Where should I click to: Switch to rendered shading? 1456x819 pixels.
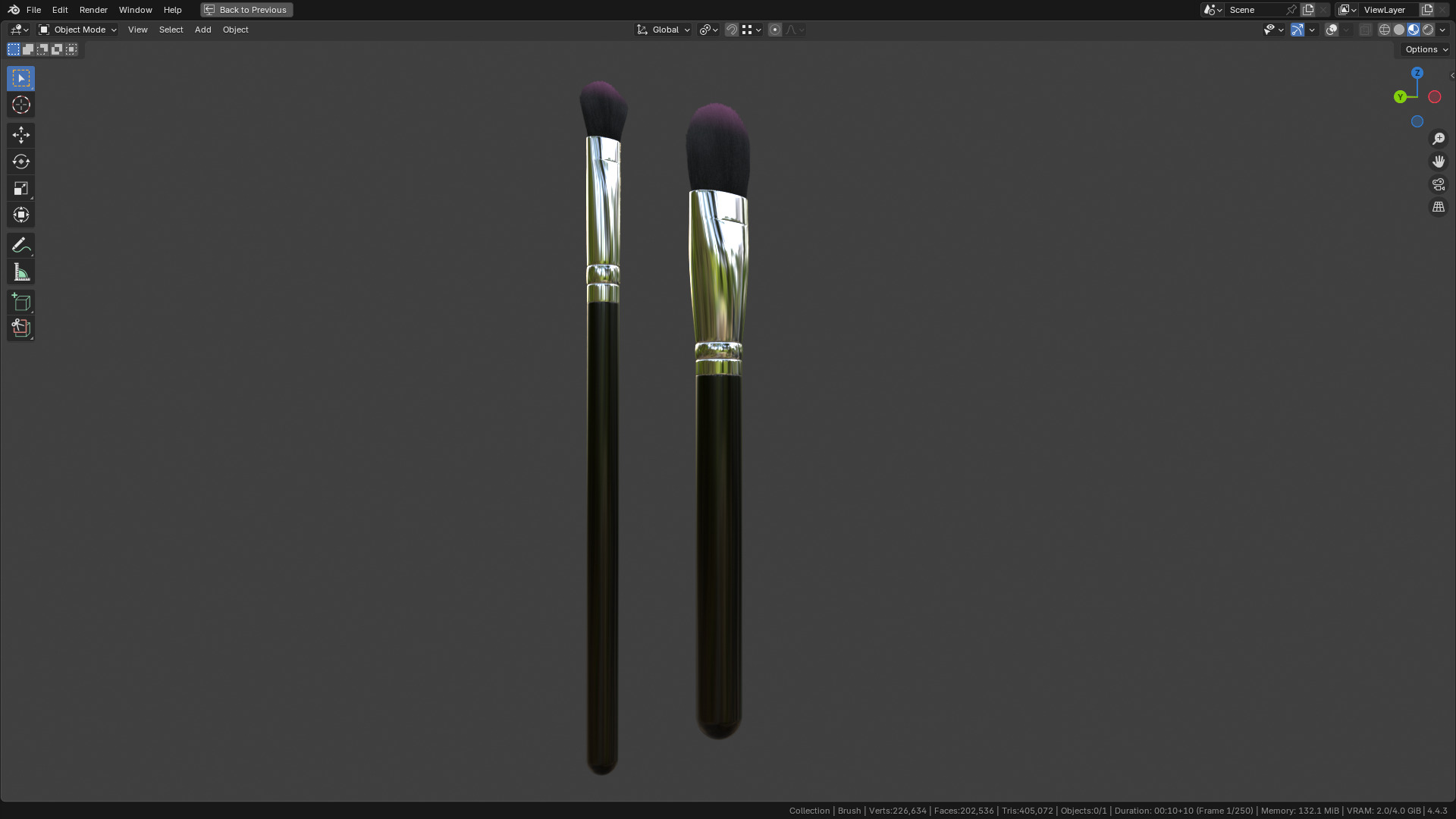[1428, 30]
